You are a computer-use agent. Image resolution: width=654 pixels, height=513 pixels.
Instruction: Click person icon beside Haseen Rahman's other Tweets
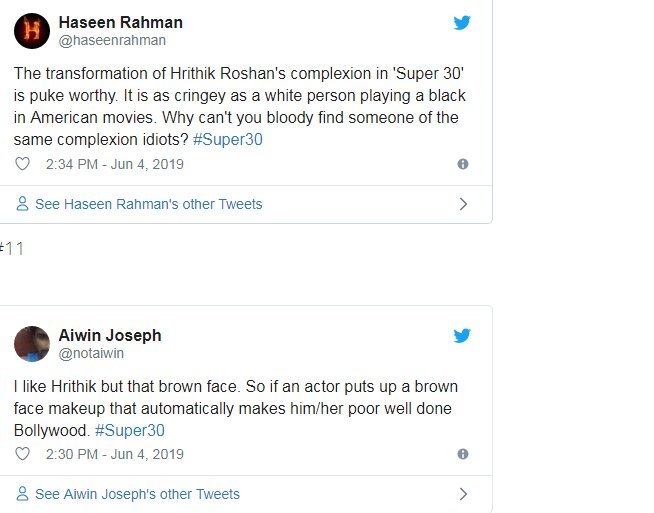tap(22, 204)
